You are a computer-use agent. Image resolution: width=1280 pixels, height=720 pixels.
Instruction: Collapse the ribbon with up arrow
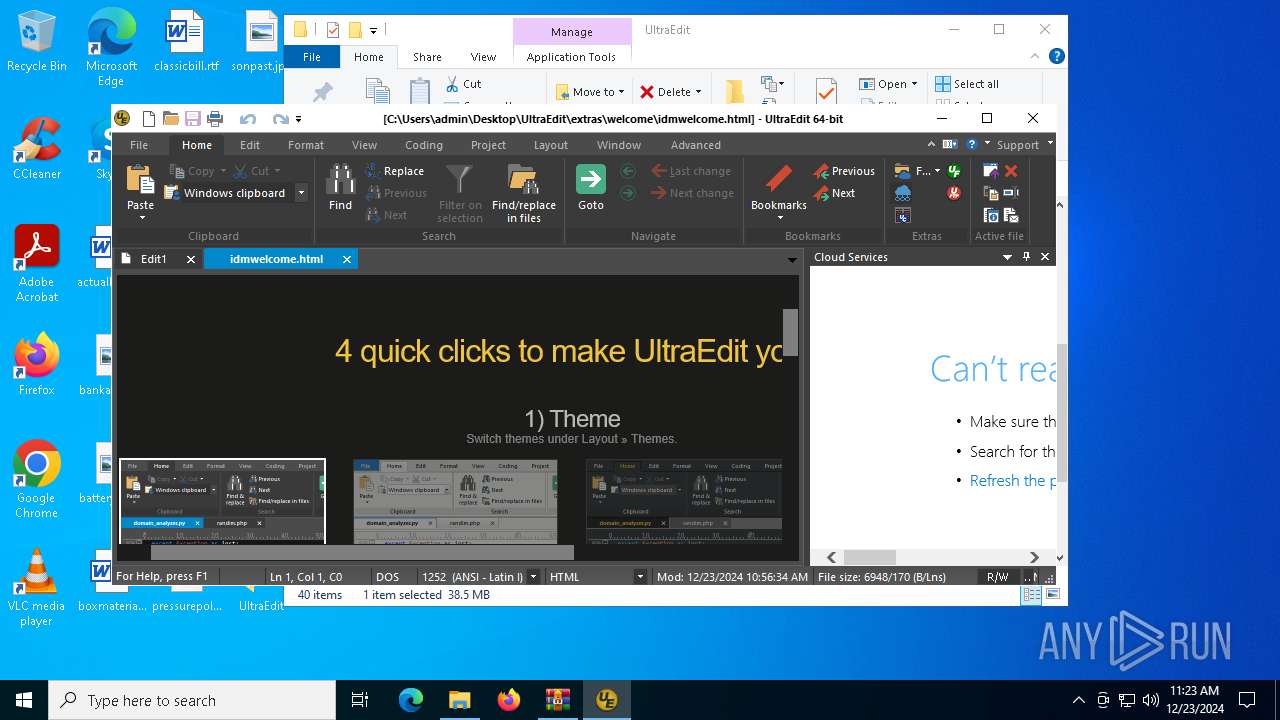(x=931, y=144)
